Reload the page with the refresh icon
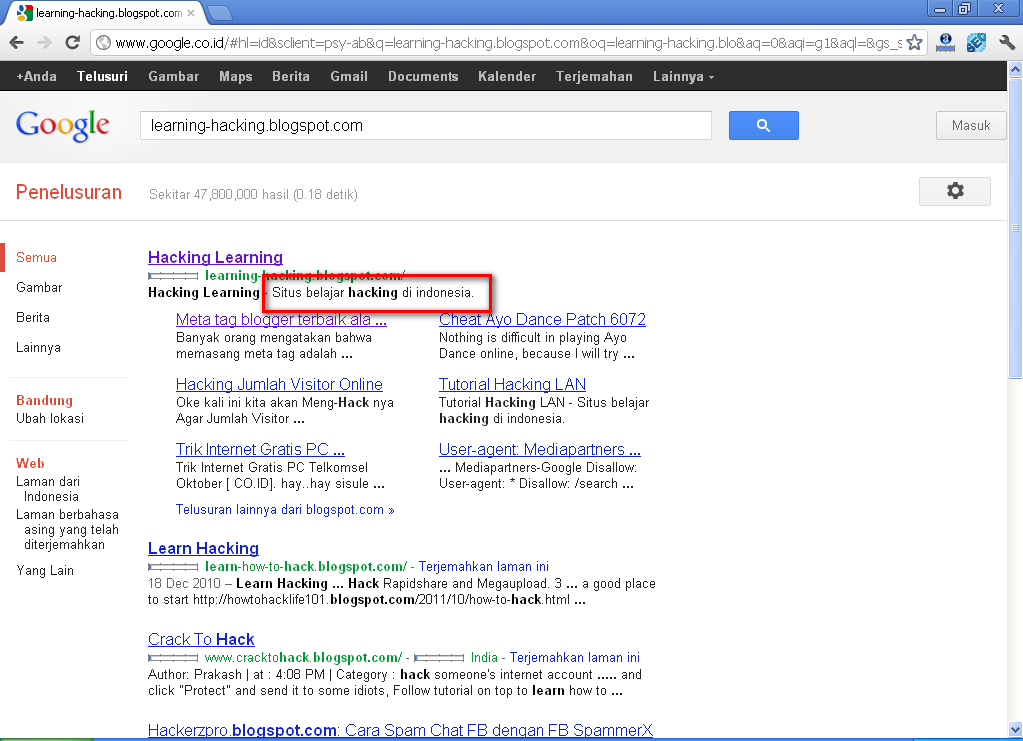Screen dimensions: 1023x741 point(72,43)
